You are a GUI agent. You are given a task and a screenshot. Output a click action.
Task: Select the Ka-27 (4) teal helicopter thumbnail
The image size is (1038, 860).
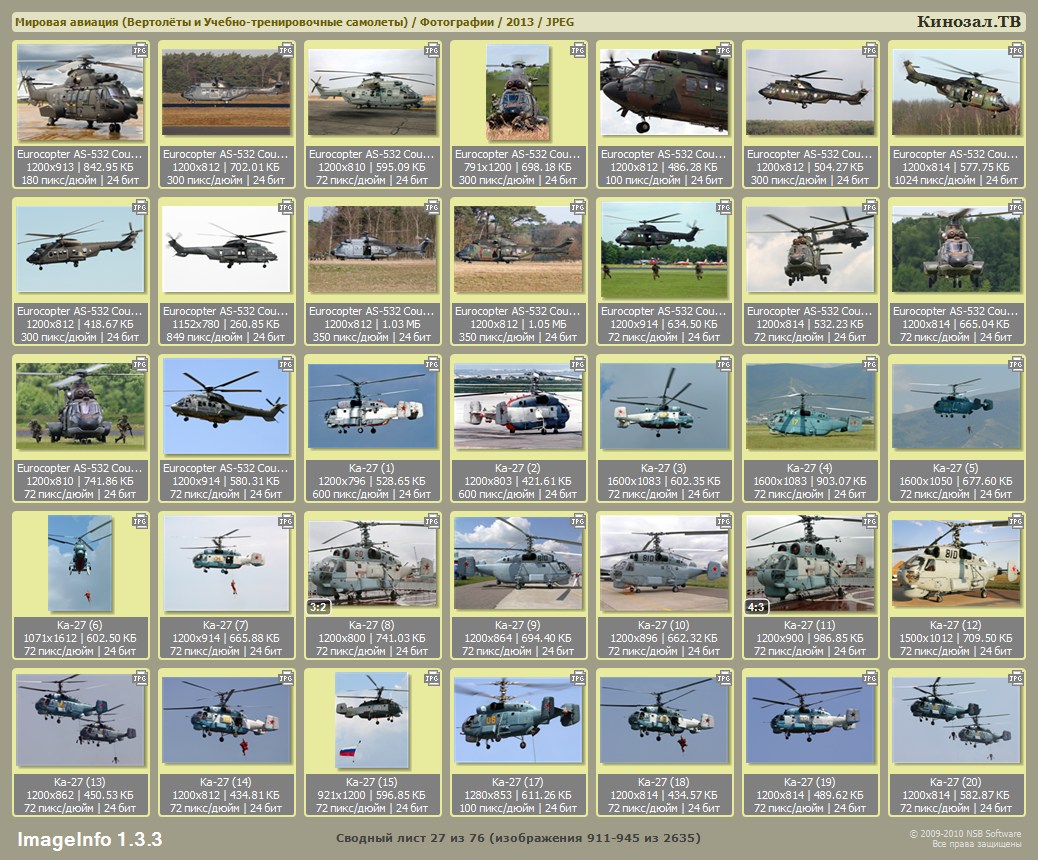[810, 406]
